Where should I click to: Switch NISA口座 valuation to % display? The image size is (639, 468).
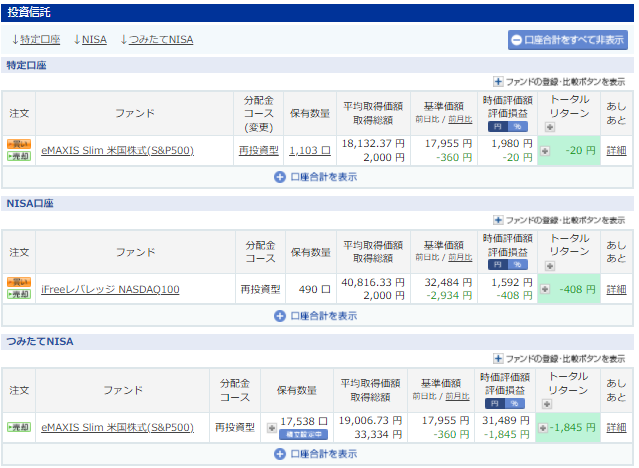point(518,265)
